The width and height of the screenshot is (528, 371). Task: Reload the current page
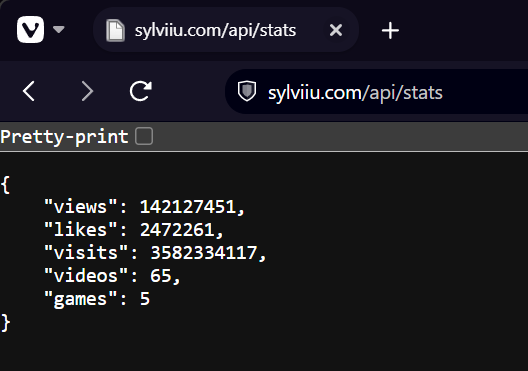click(x=141, y=91)
